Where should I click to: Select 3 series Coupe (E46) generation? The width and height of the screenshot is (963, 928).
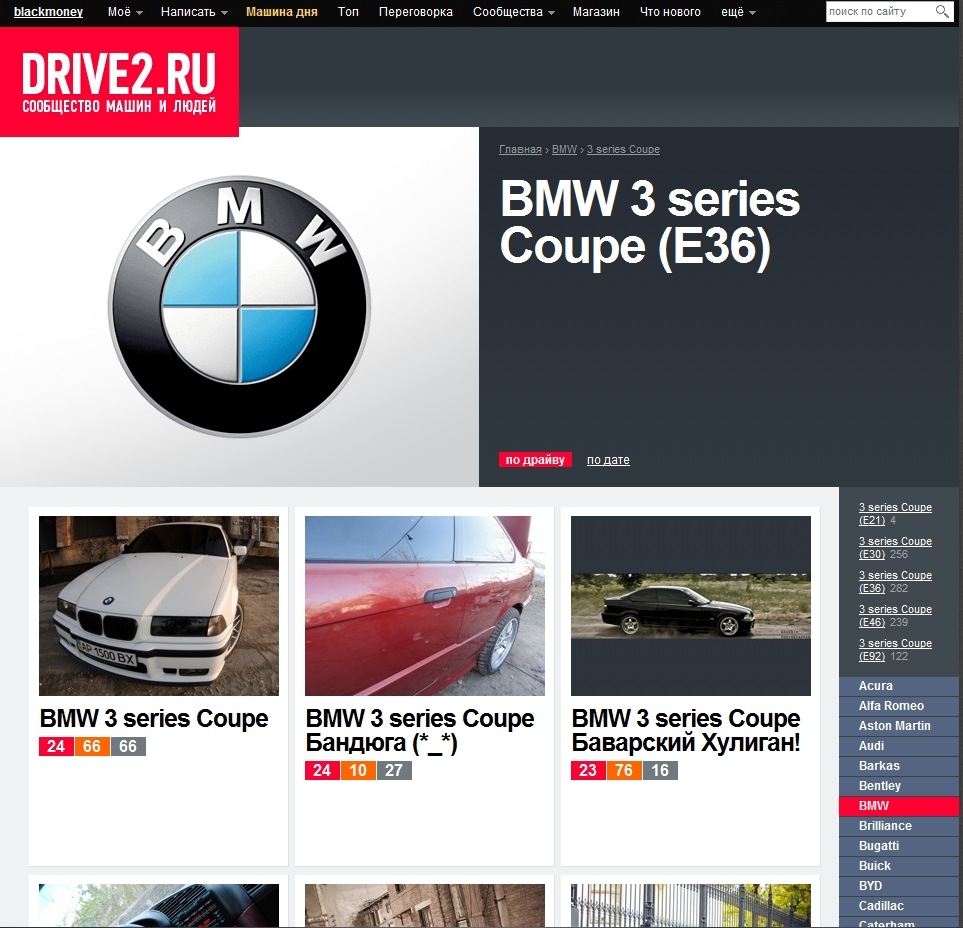pos(895,615)
